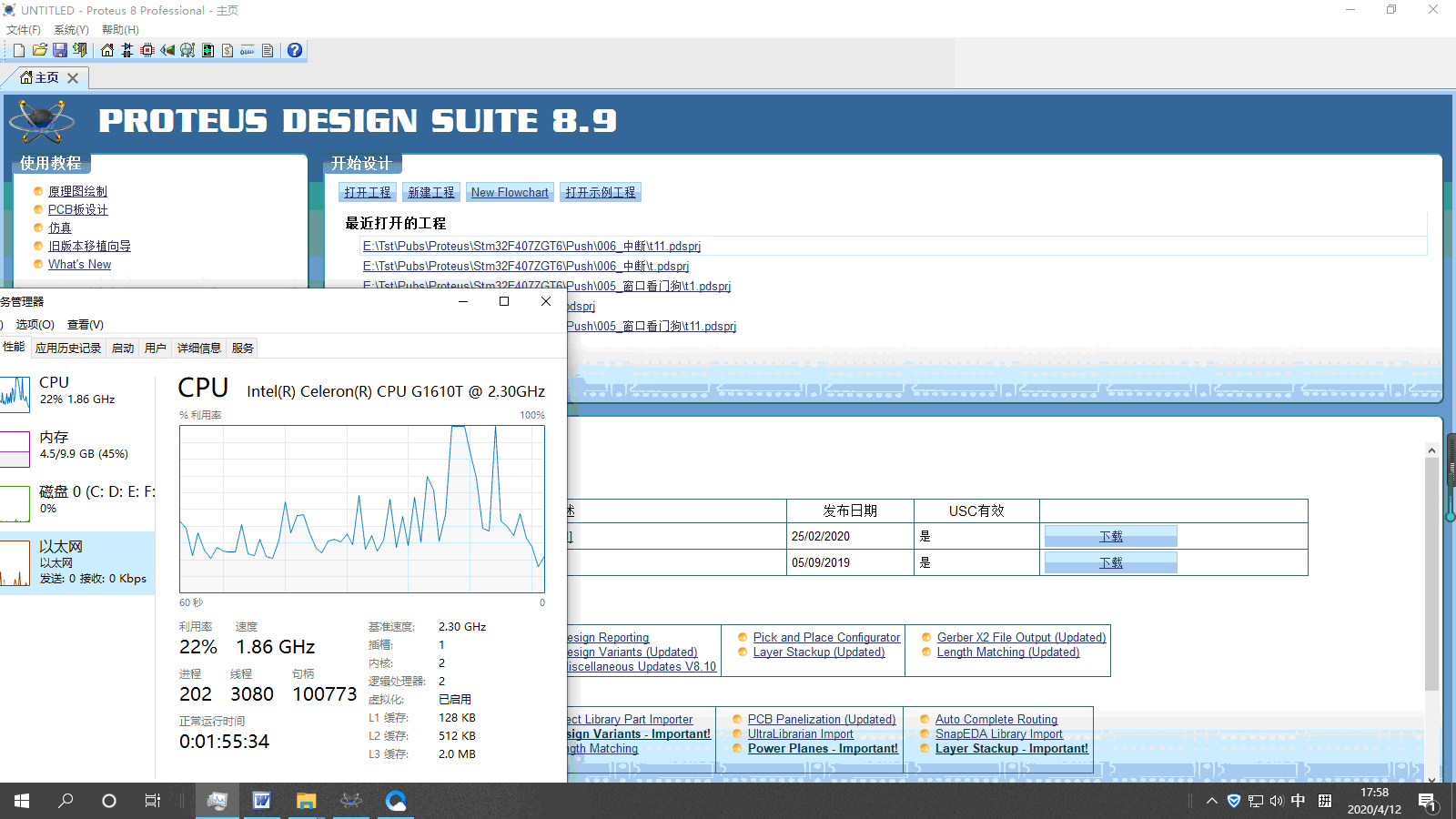The width and height of the screenshot is (1456, 819).
Task: Open recent project 006_中断\t11.pdsprj
Action: (531, 246)
